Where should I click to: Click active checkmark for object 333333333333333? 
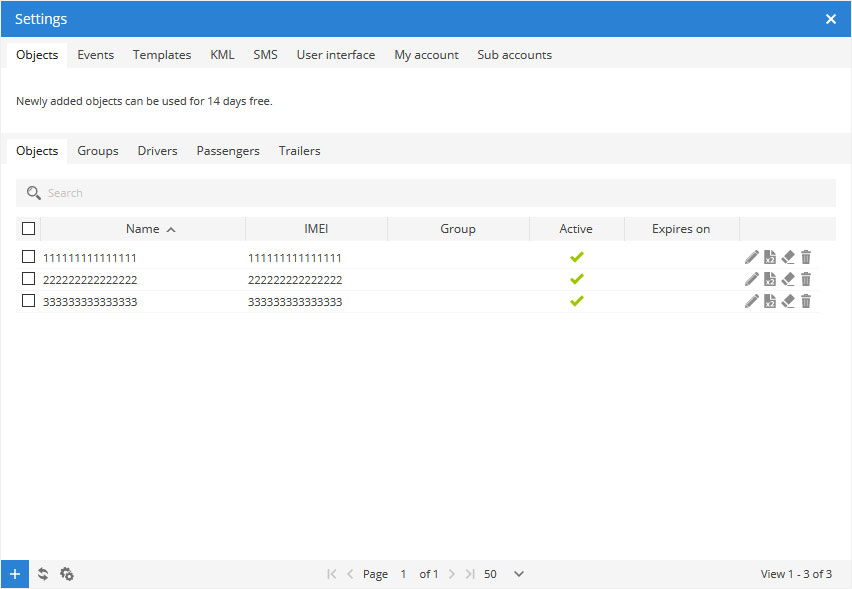coord(577,301)
